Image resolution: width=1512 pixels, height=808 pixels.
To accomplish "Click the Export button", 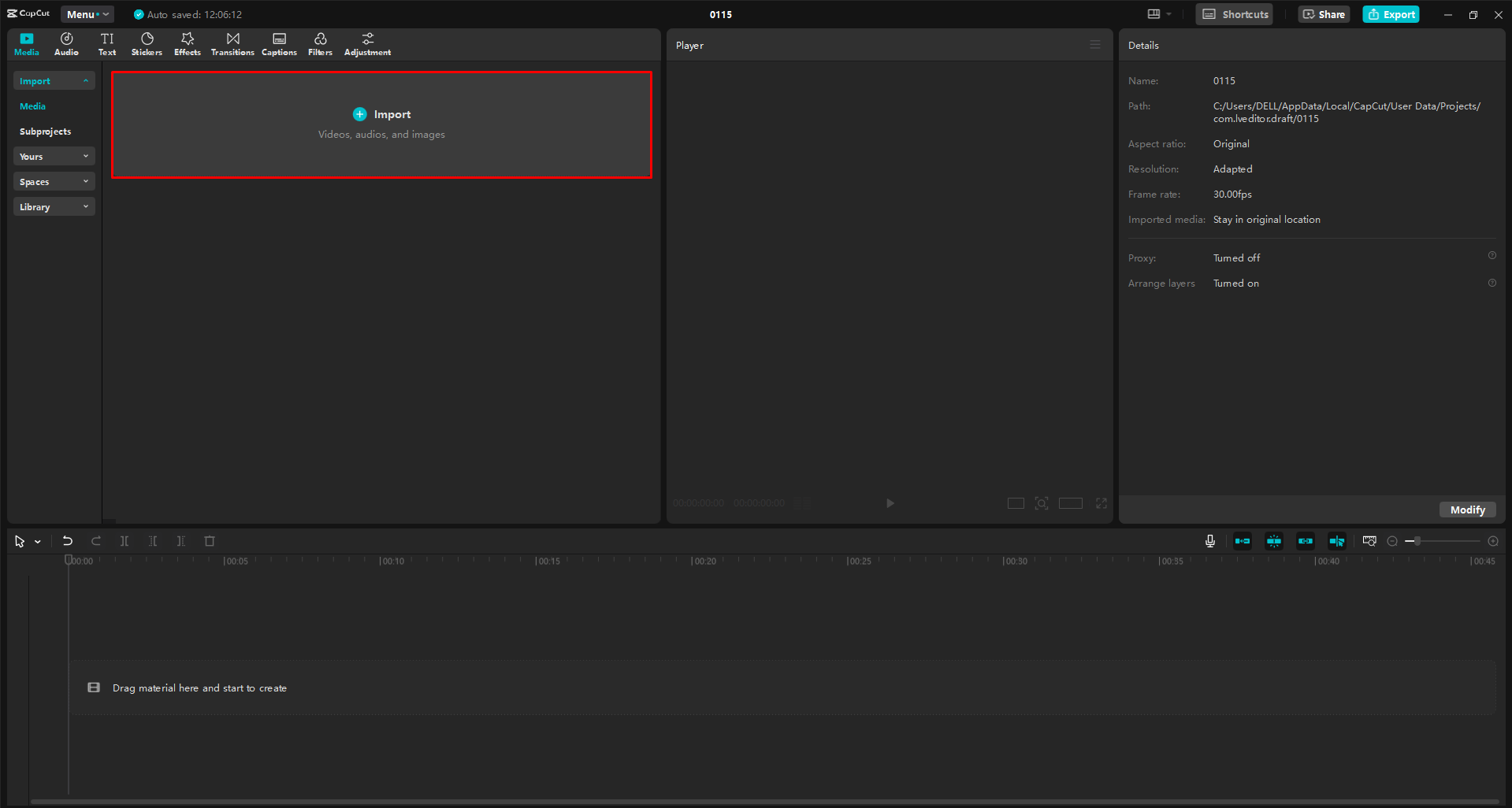I will (x=1390, y=13).
